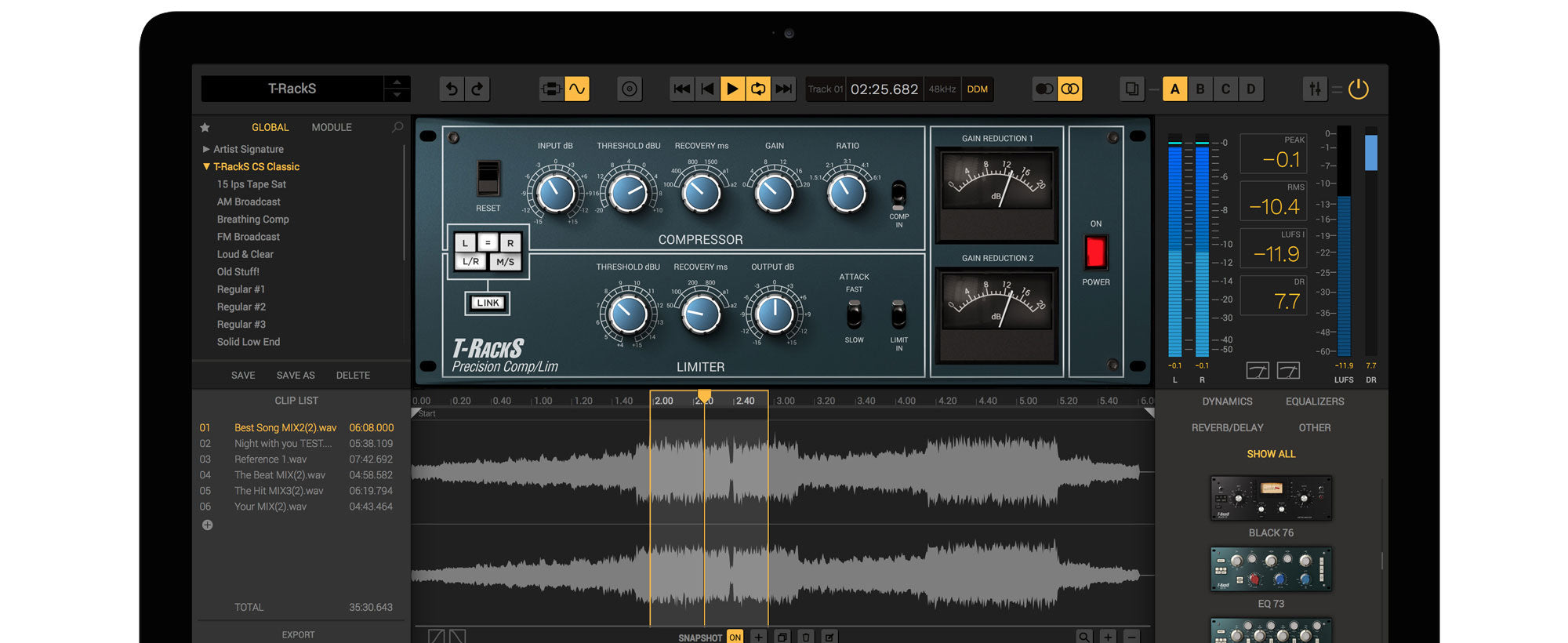This screenshot has height=643, width=1568.
Task: Click the play button
Action: click(x=732, y=89)
